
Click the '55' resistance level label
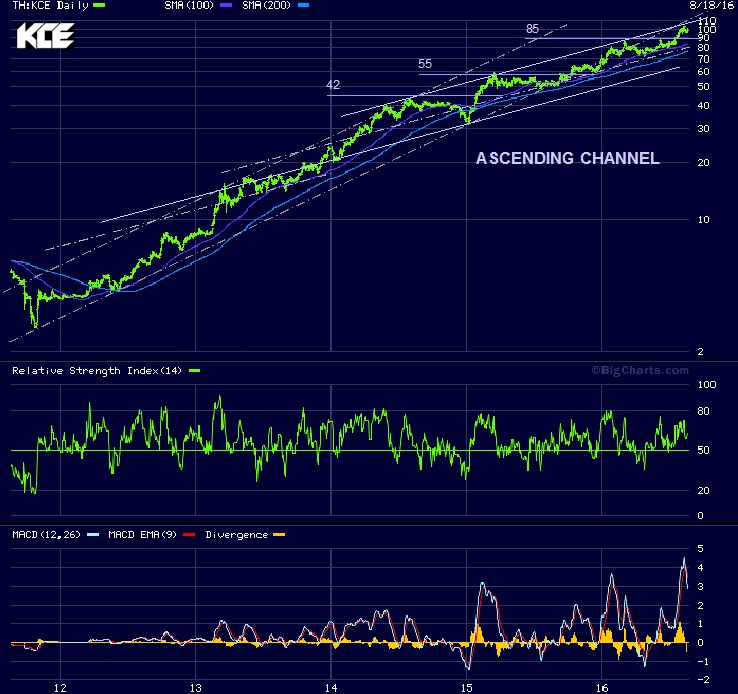425,64
